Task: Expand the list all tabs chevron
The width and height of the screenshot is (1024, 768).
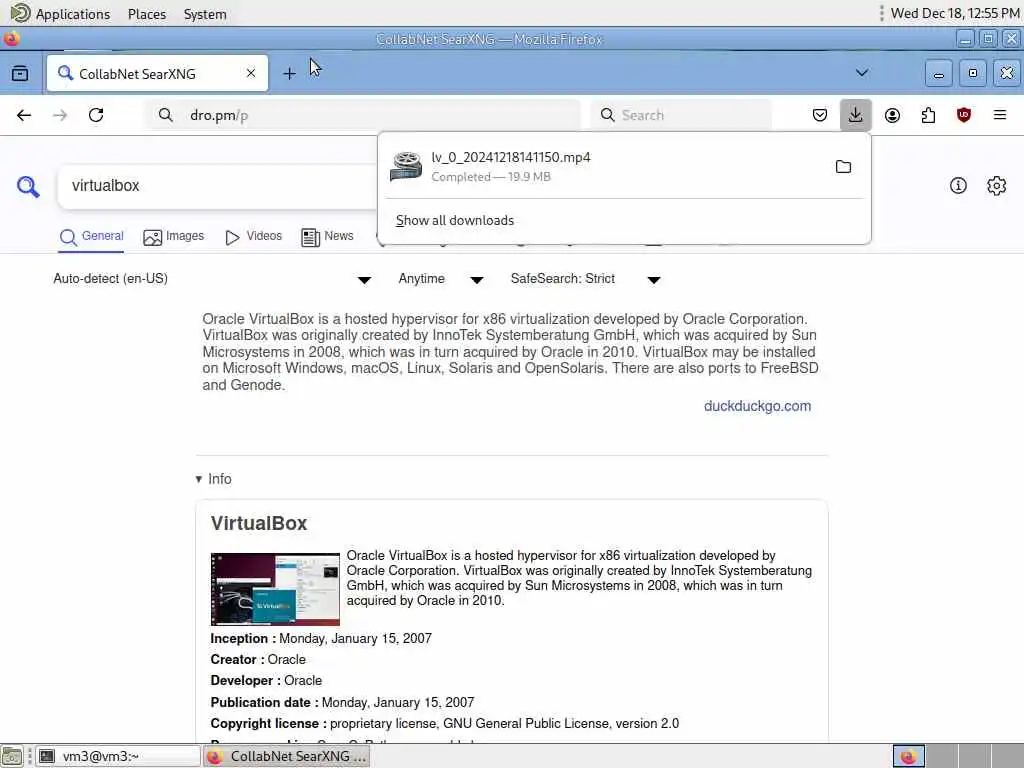Action: tap(862, 73)
